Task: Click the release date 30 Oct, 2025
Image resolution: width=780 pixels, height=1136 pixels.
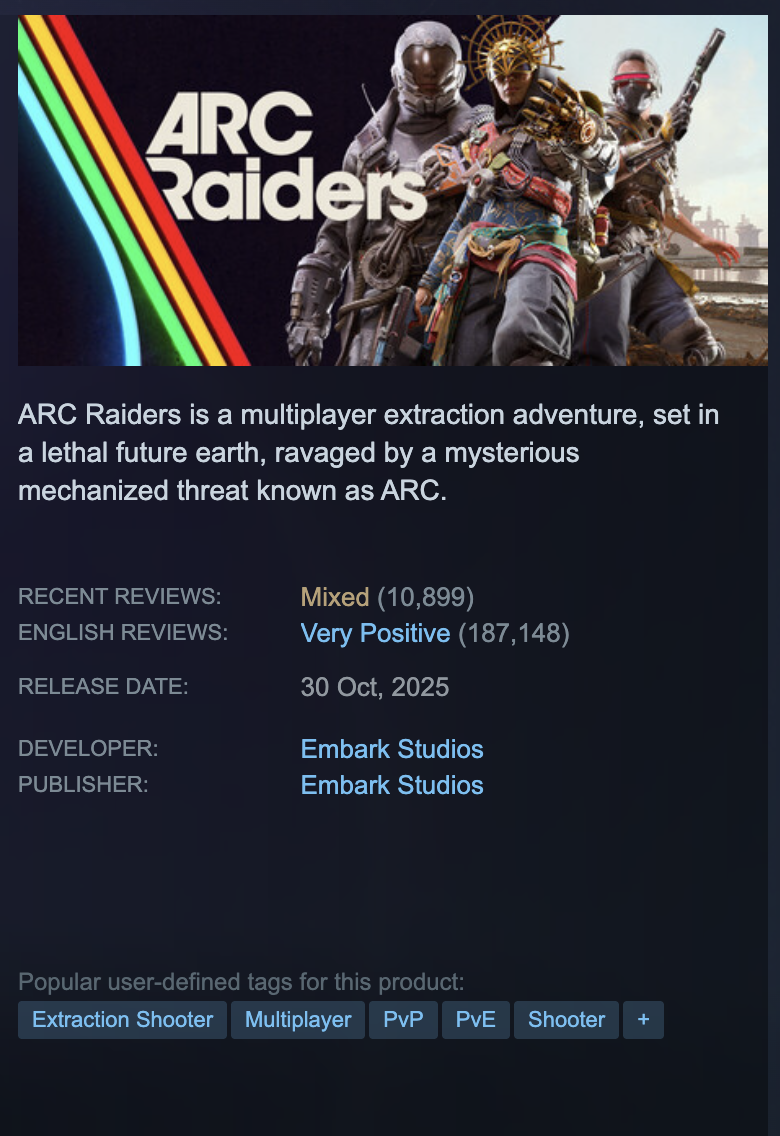Action: (374, 687)
